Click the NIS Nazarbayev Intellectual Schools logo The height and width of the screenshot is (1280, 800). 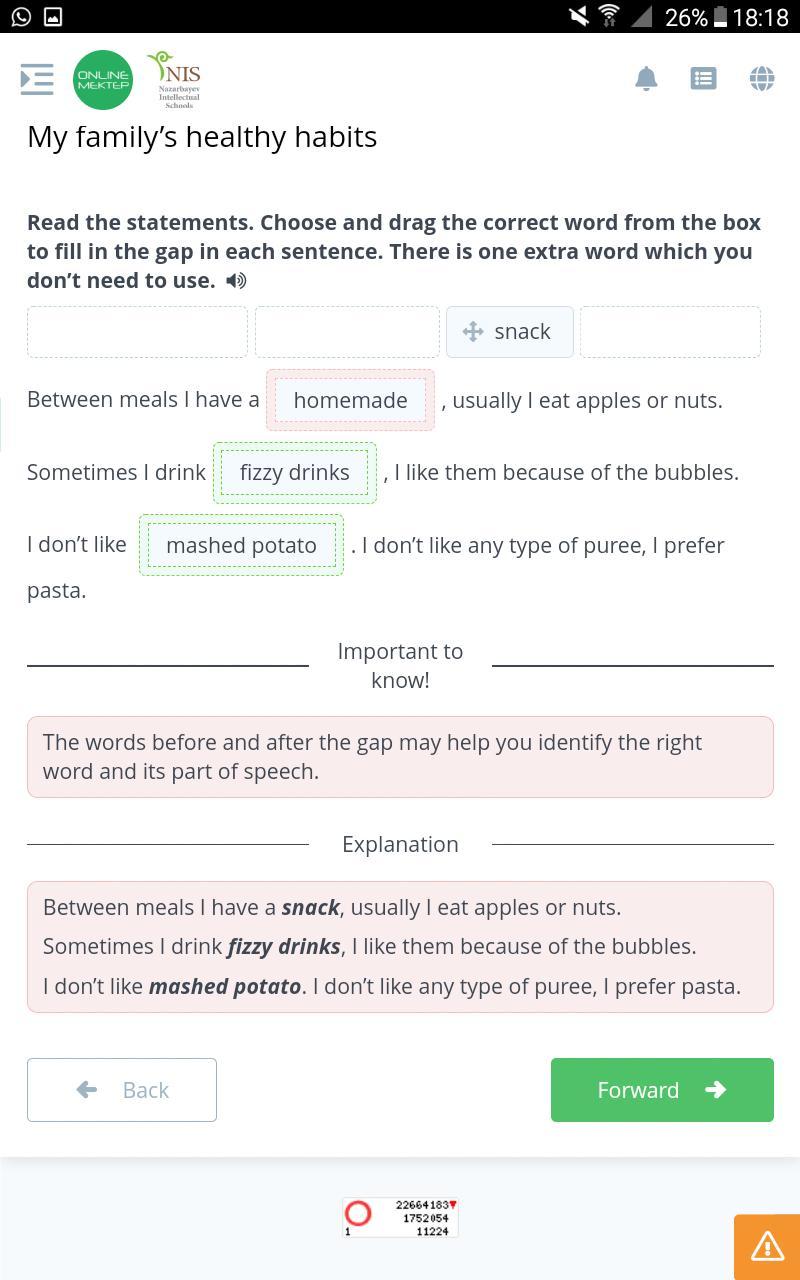pyautogui.click(x=176, y=80)
